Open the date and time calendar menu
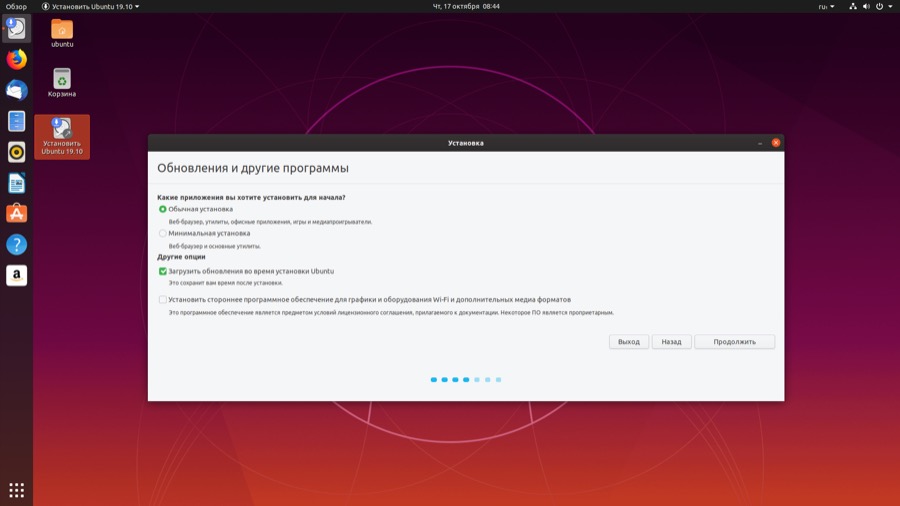The height and width of the screenshot is (506, 900). [466, 6]
